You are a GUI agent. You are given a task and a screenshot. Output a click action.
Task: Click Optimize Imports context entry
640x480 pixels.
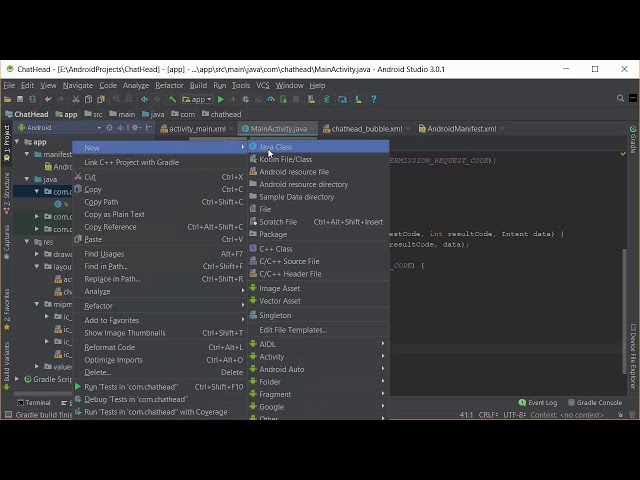click(x=160, y=360)
